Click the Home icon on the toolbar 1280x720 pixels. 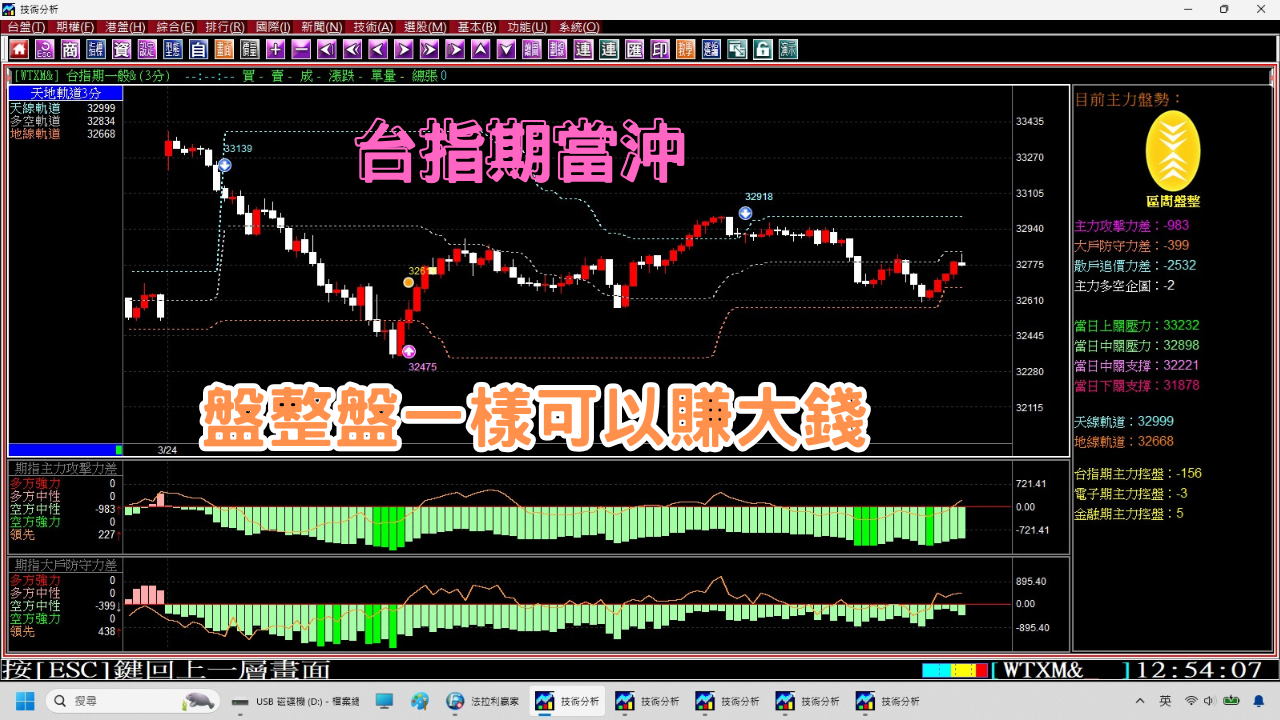coord(18,48)
